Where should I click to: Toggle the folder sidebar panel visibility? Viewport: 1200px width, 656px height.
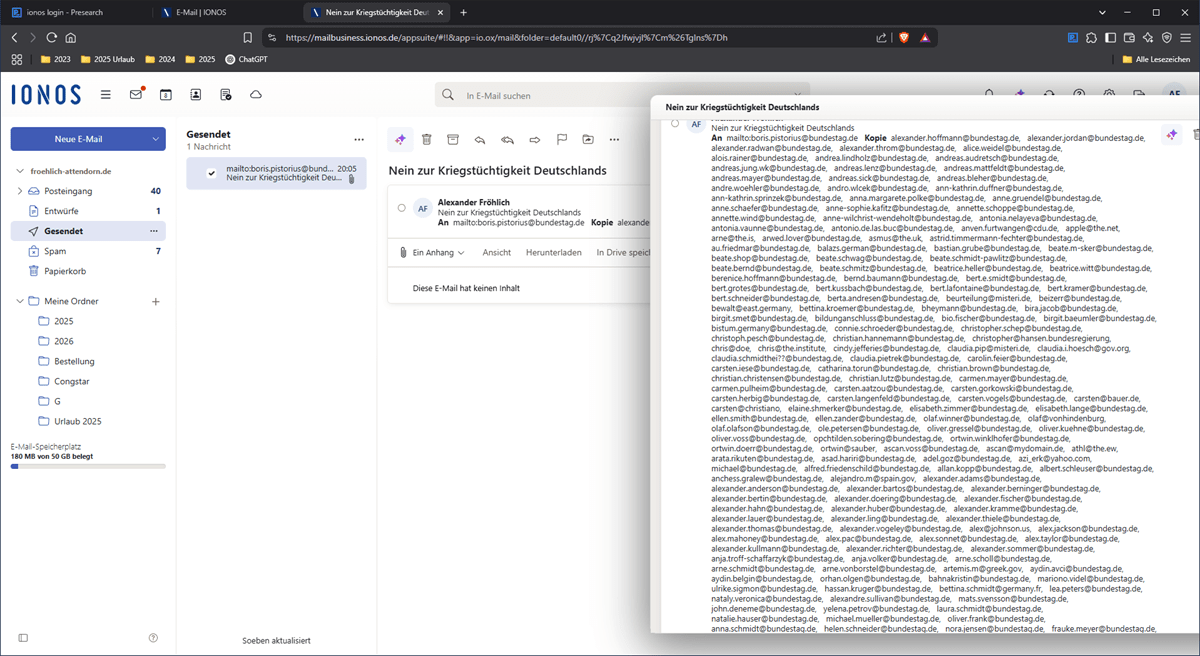click(23, 638)
